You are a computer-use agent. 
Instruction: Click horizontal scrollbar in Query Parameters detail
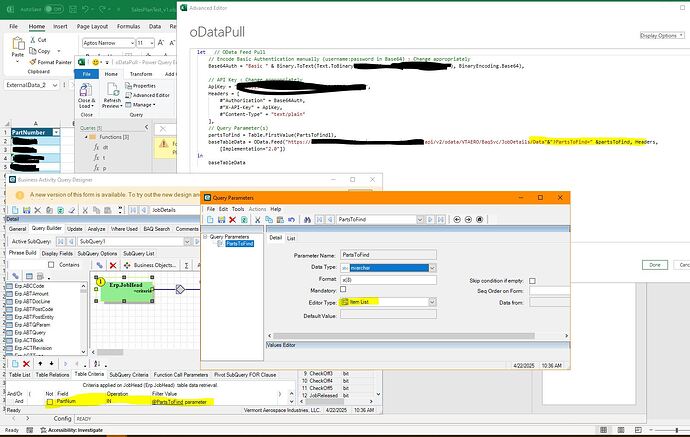point(404,336)
